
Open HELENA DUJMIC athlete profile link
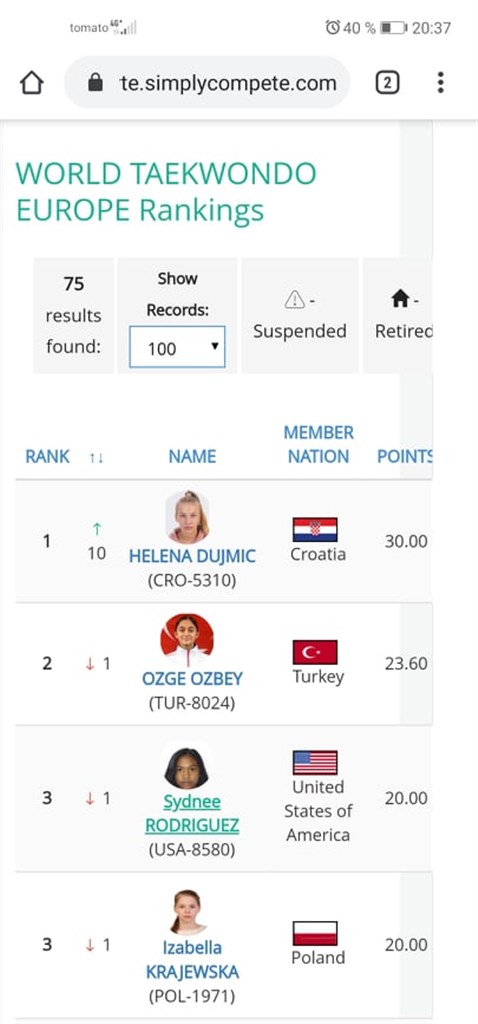(192, 556)
